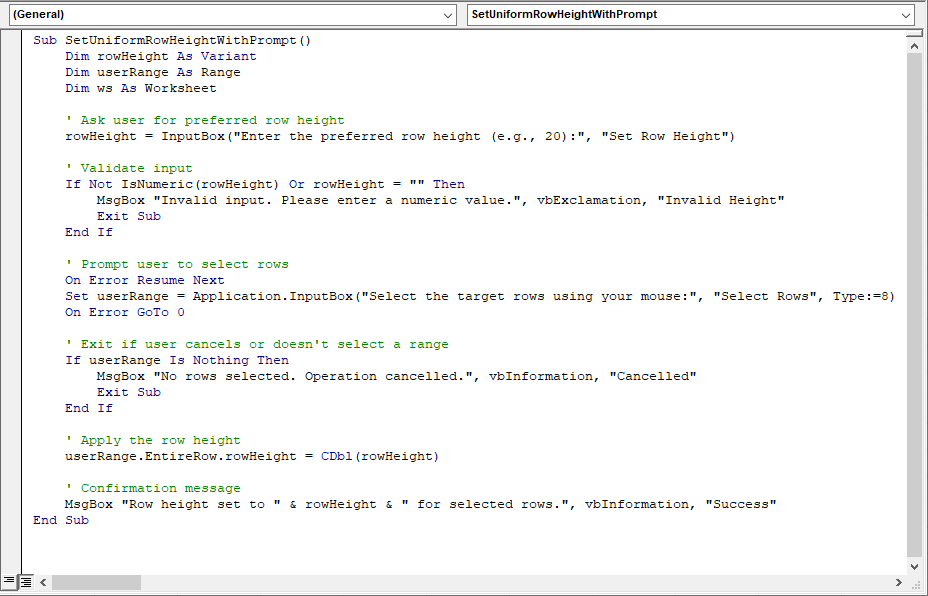Click the Exit Sub under Cancelled message

[x=128, y=391]
